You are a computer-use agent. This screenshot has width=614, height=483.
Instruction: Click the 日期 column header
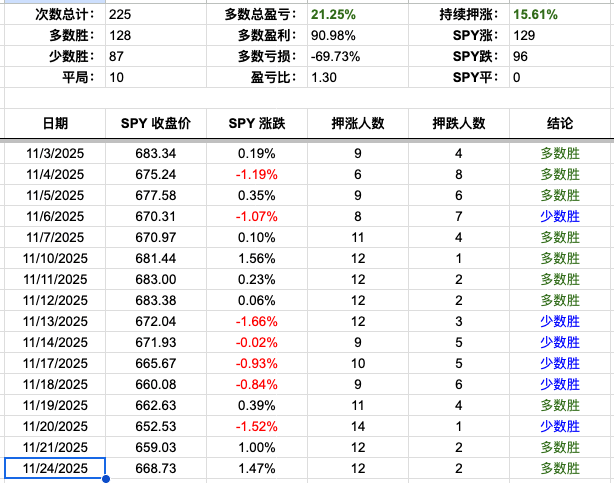click(55, 123)
